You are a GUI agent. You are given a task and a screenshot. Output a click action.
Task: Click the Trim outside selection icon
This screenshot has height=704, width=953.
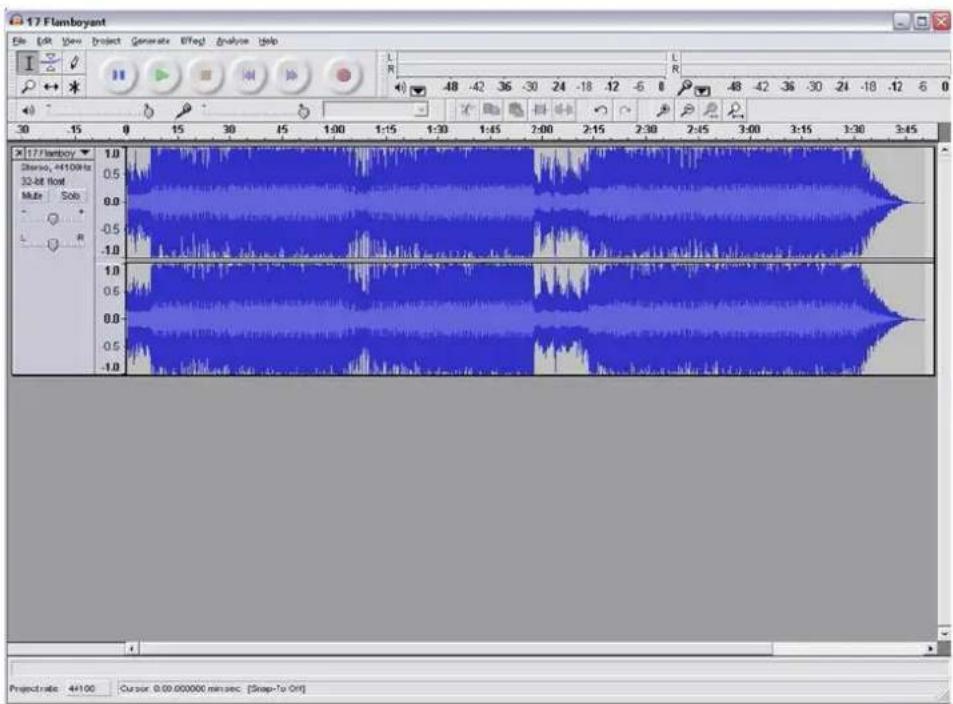pyautogui.click(x=539, y=110)
